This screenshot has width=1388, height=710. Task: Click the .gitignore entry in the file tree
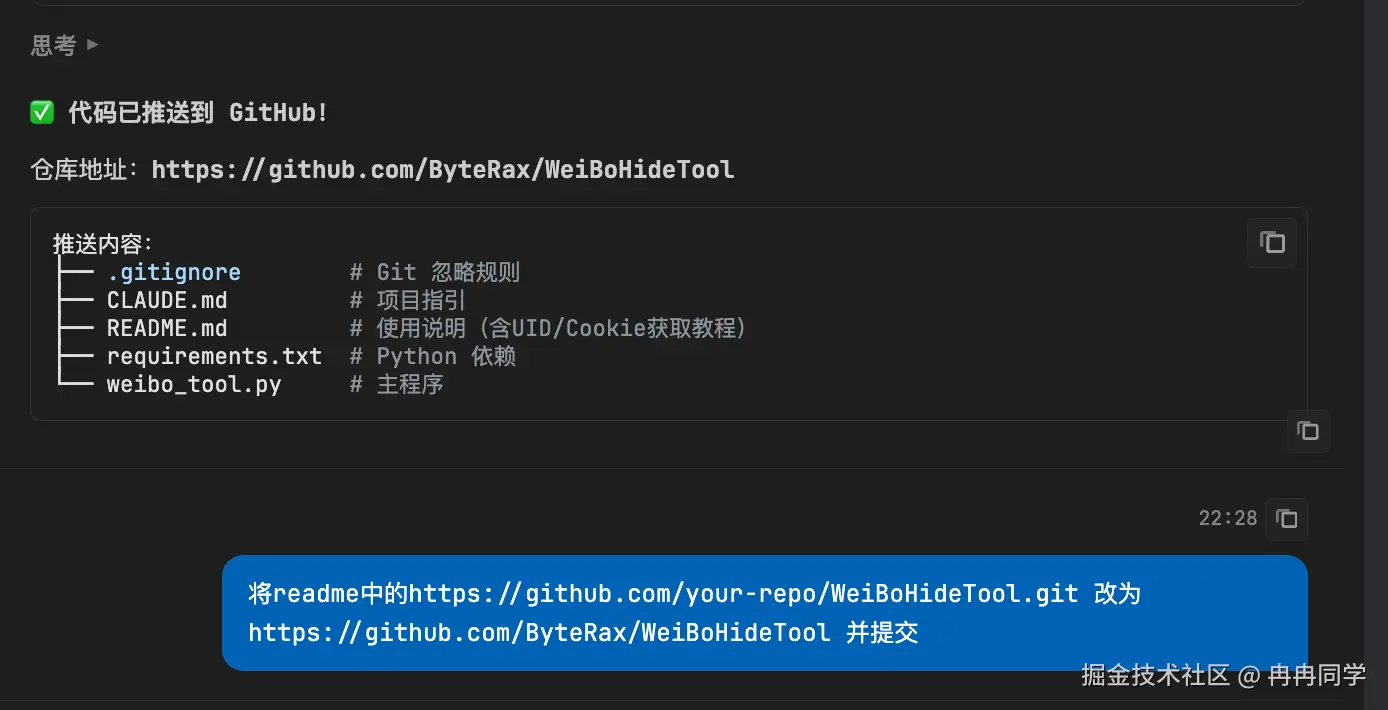point(174,273)
